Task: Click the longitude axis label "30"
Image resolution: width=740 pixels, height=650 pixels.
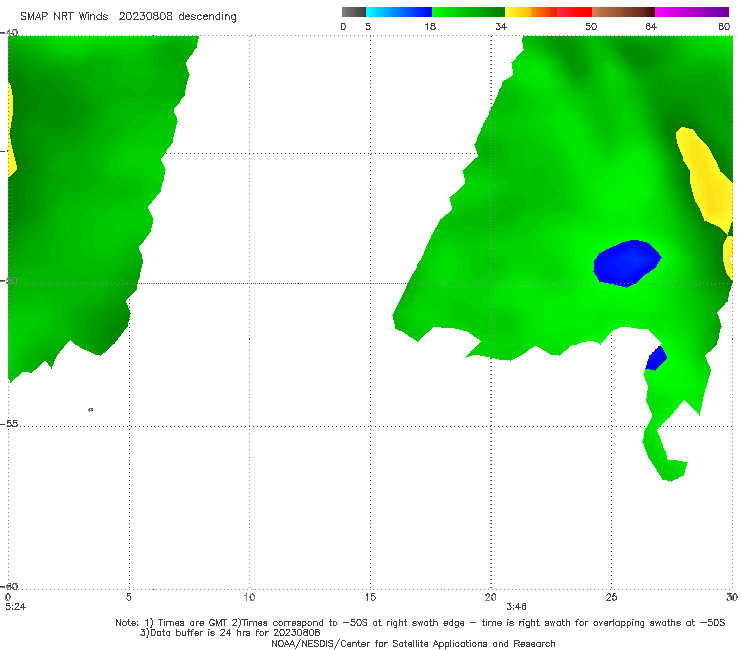Action: pyautogui.click(x=732, y=598)
